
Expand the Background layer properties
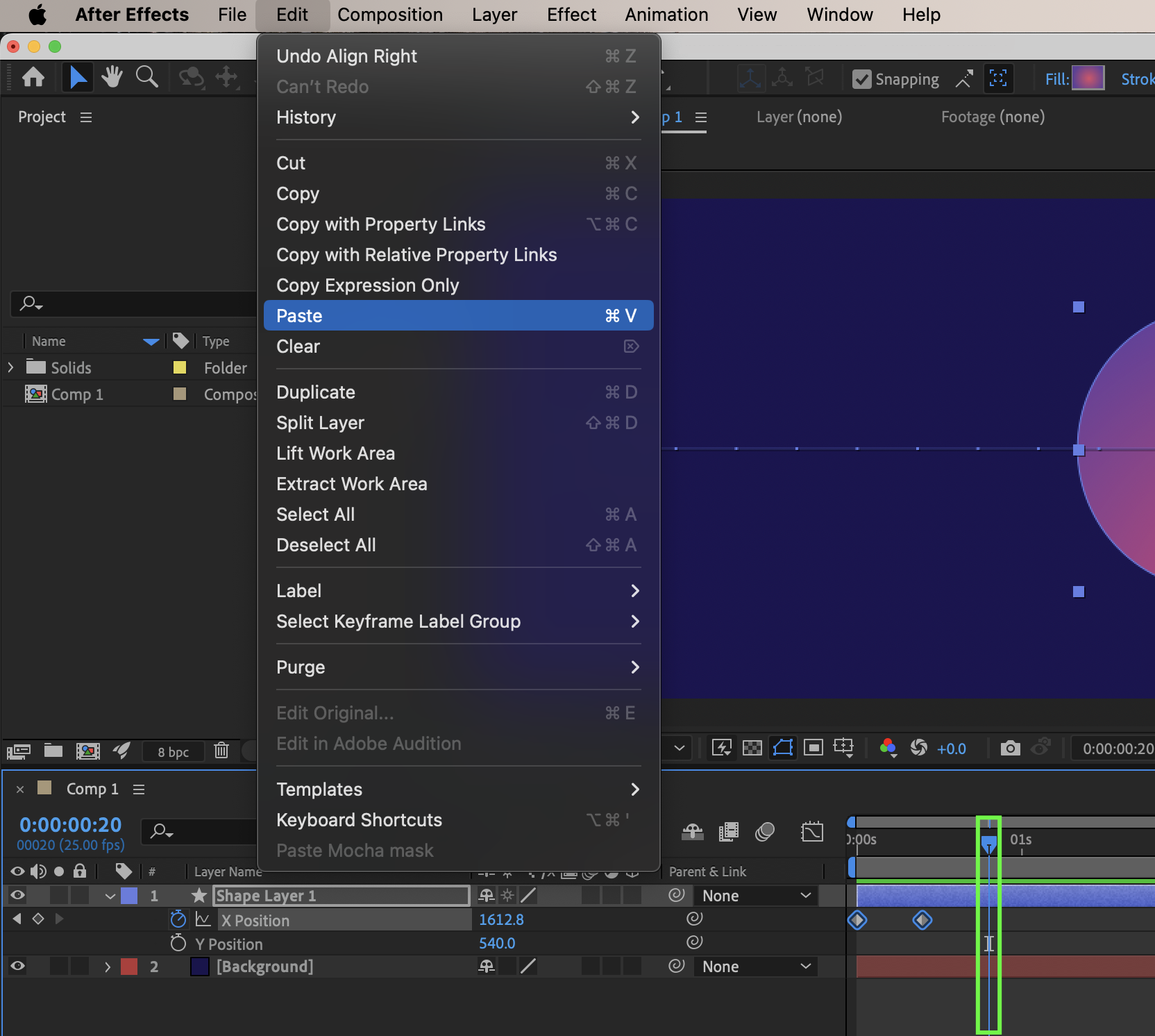[107, 967]
